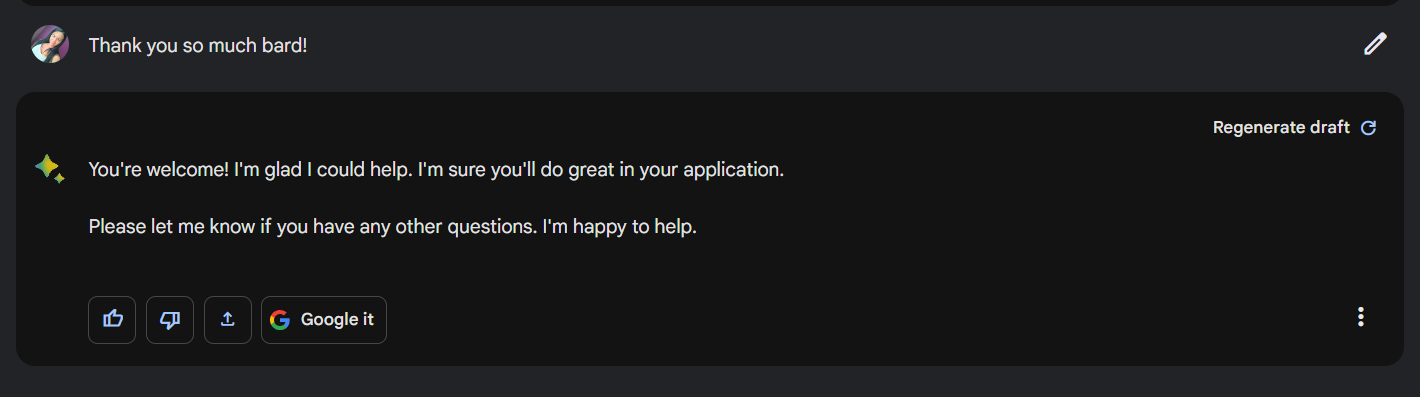The width and height of the screenshot is (1420, 397).
Task: Click the "Please let me know" paragraph
Action: click(x=392, y=227)
